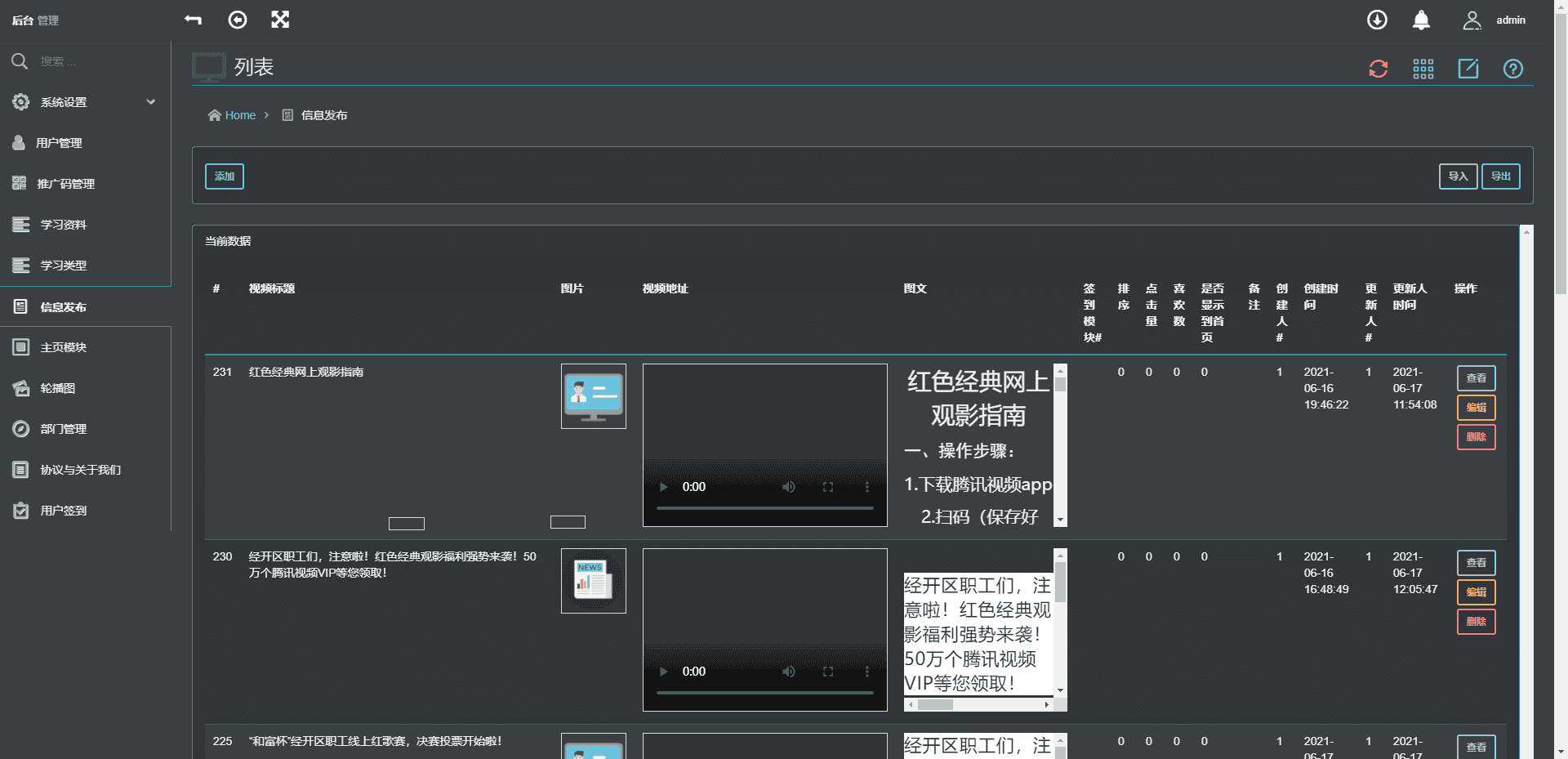The height and width of the screenshot is (759, 1568).
Task: Open the admin user menu
Action: 1494,20
